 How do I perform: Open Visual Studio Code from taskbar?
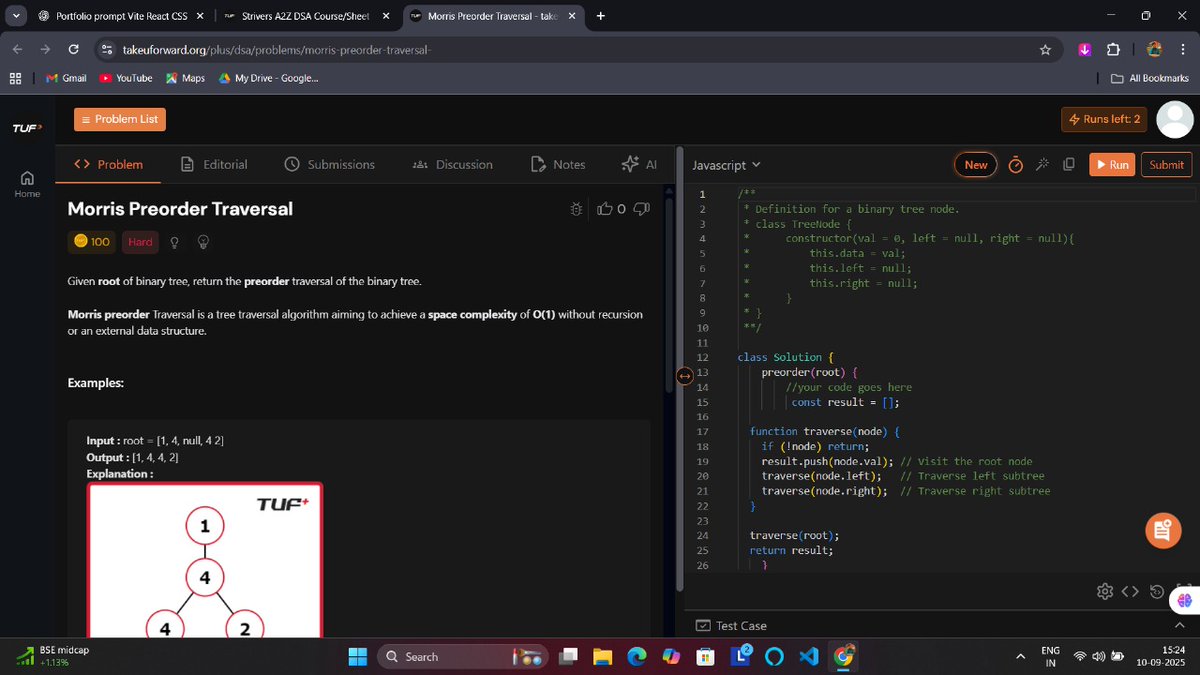pos(809,656)
